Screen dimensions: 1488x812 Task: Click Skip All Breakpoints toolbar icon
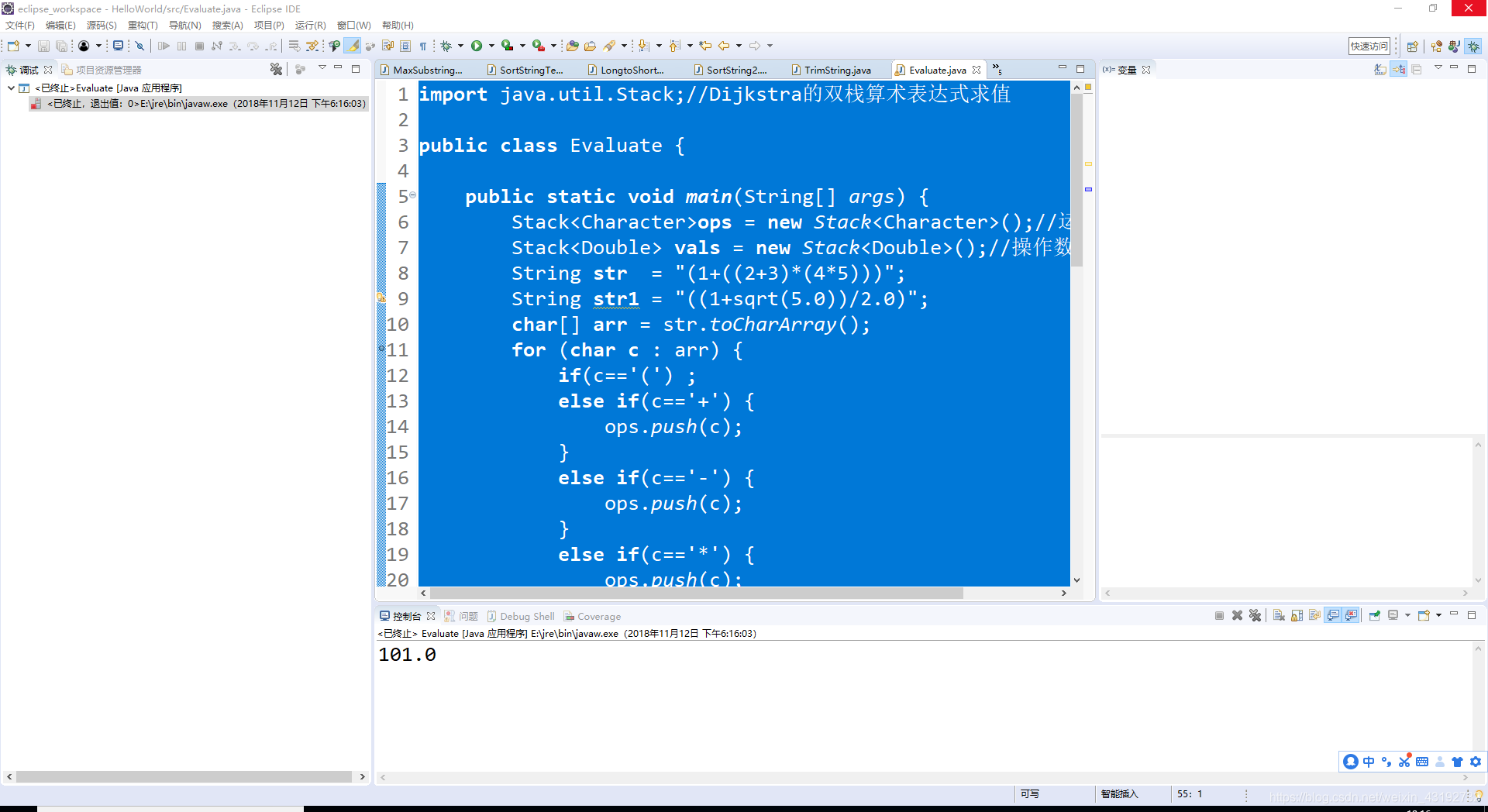coord(139,46)
